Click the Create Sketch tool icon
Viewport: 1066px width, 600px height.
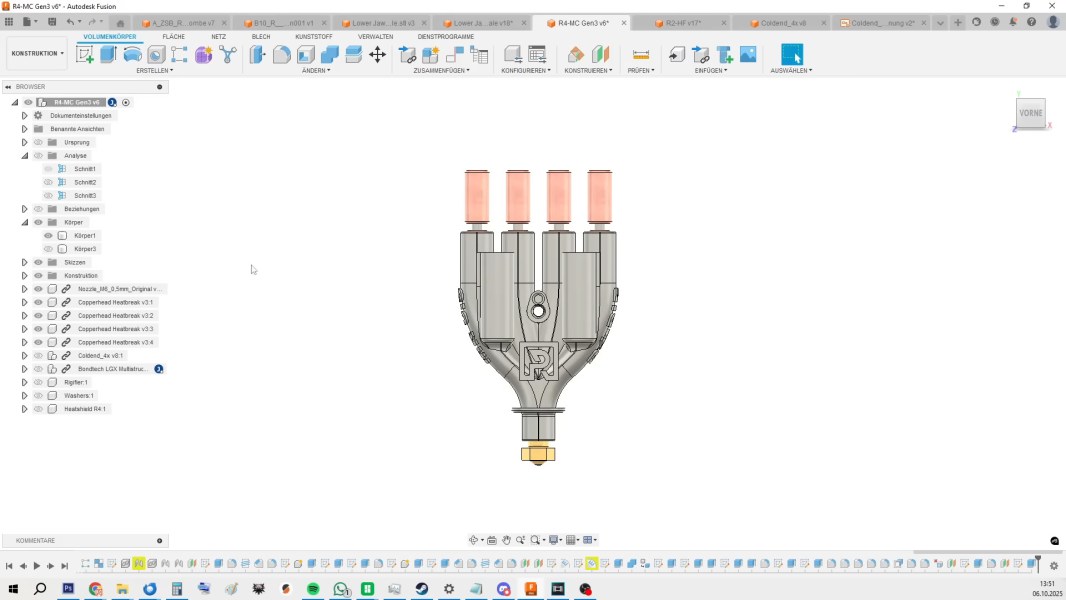pos(85,55)
